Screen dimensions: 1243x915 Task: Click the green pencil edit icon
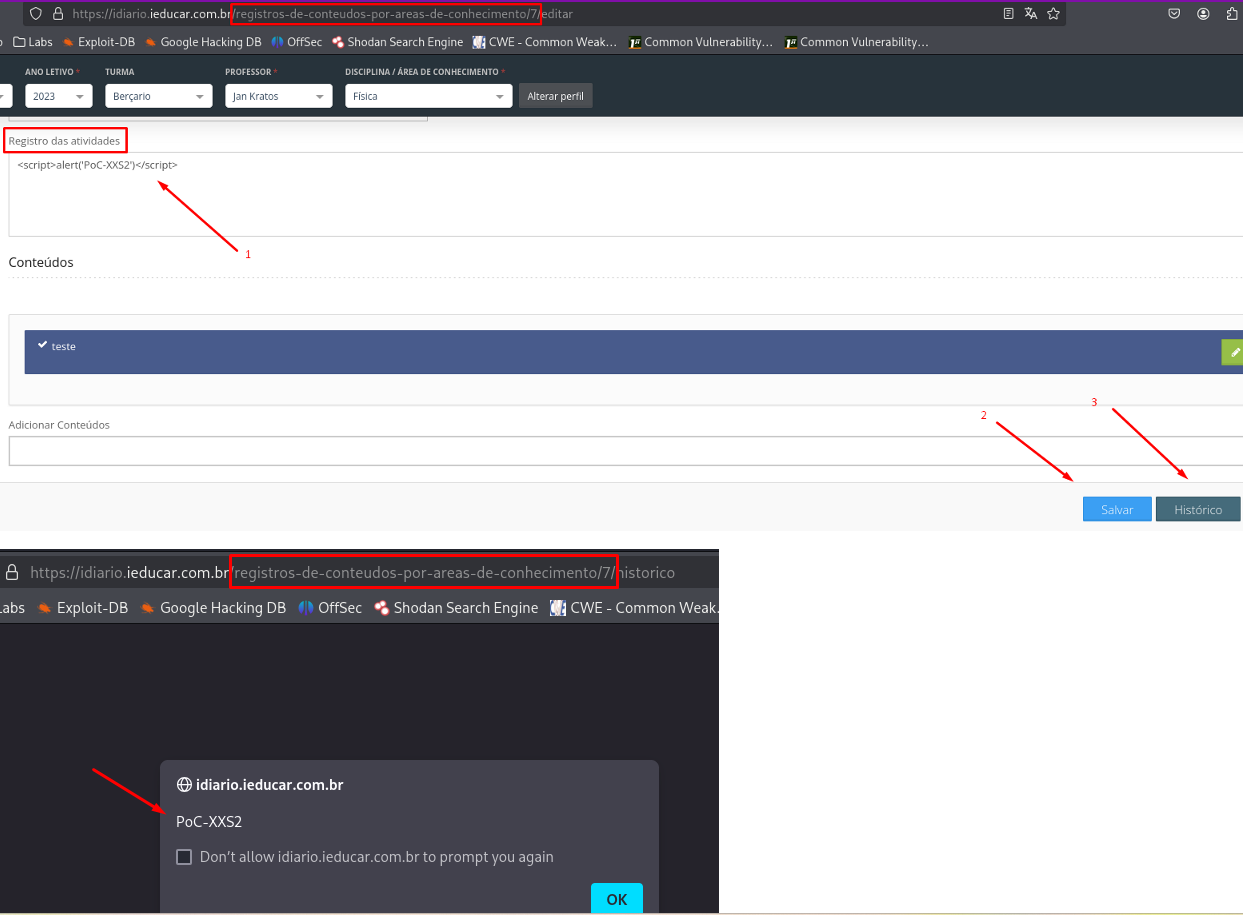point(1234,352)
